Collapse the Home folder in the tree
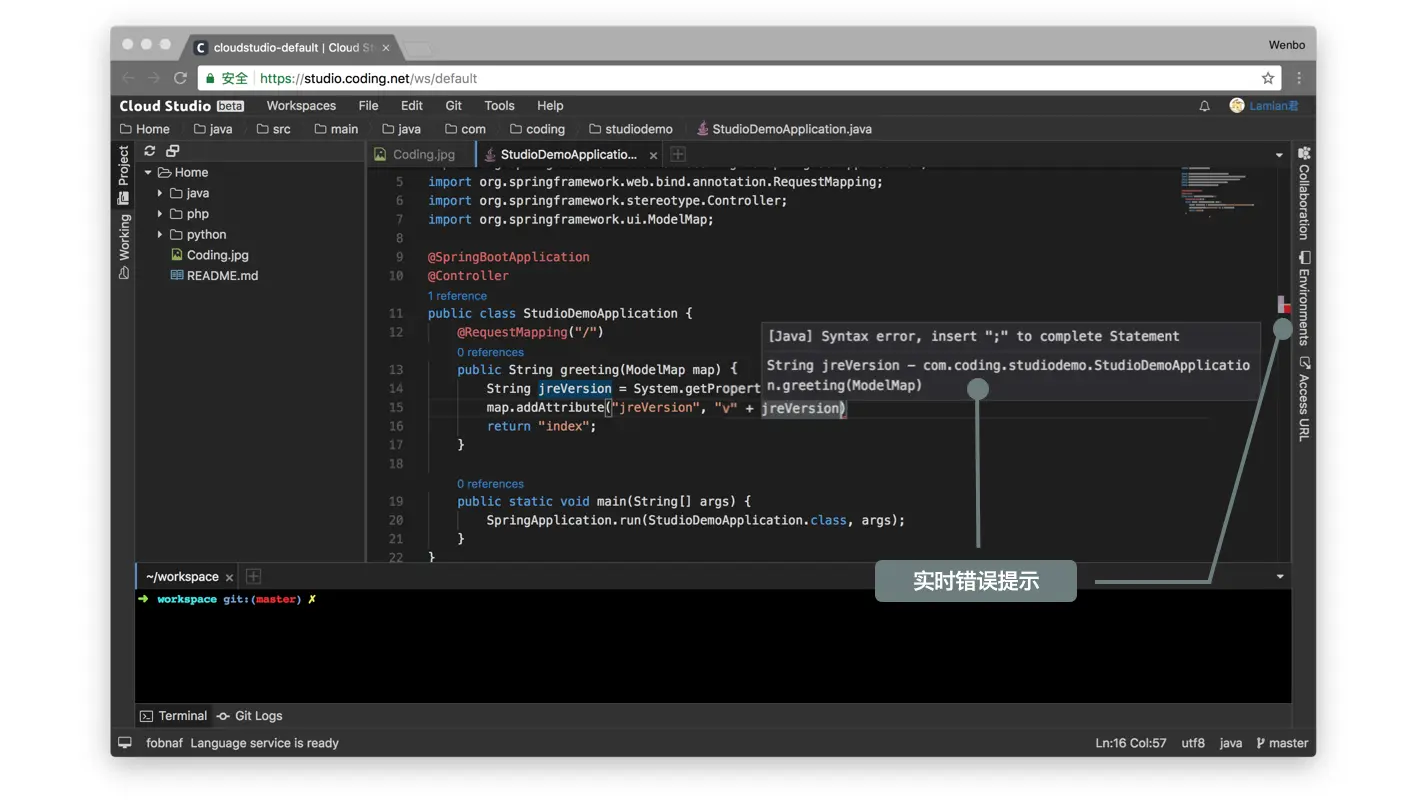Viewport: 1426px width, 800px height. tap(148, 172)
